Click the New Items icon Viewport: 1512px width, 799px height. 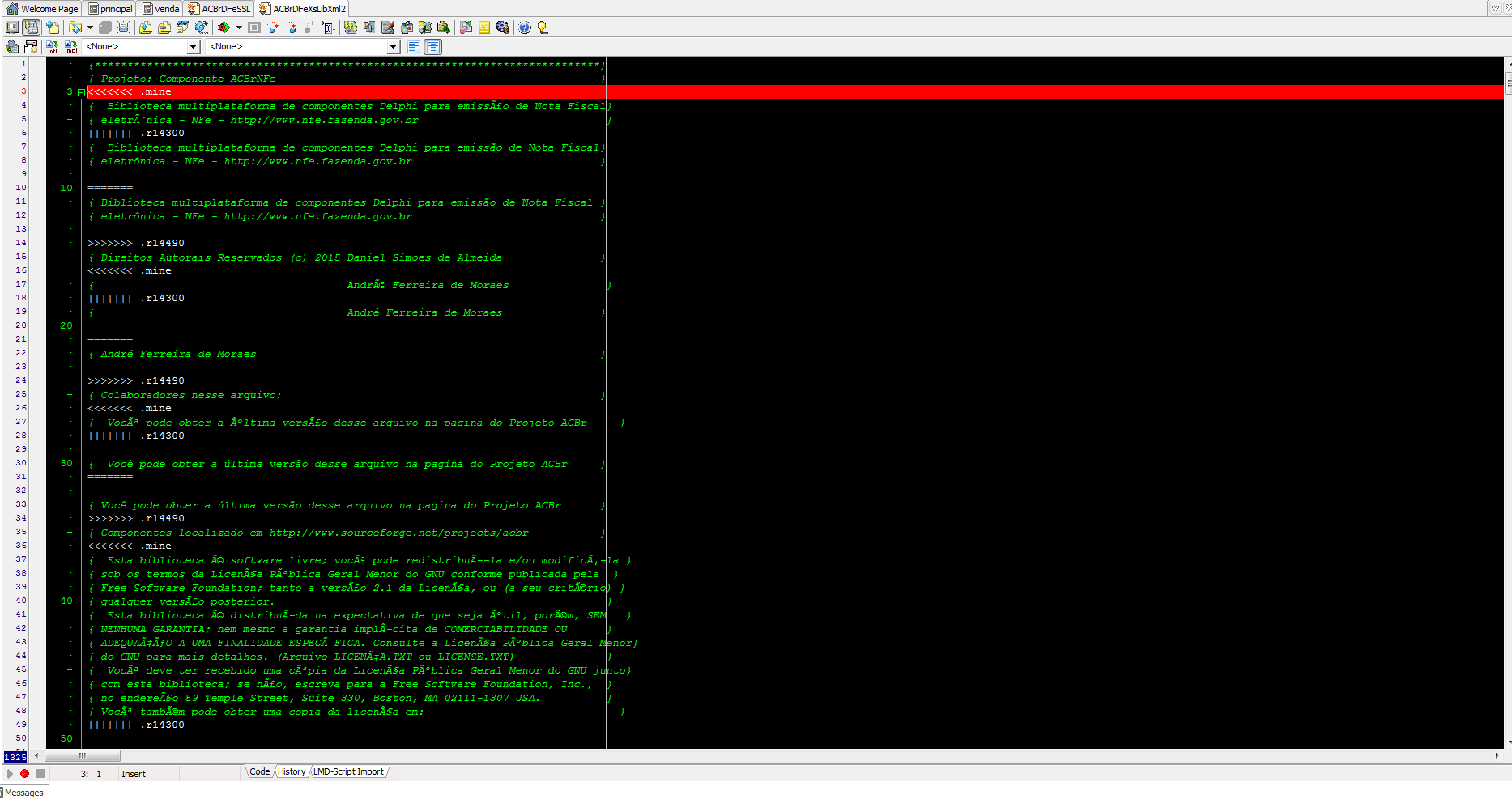53,28
